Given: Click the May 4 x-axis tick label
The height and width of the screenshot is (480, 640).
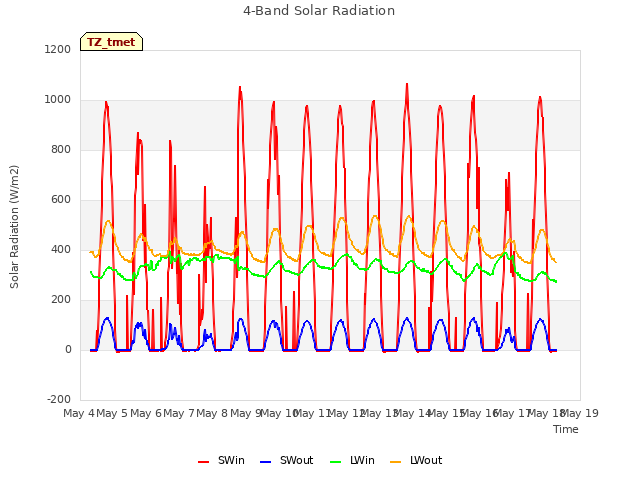Looking at the screenshot, I should point(79,413).
